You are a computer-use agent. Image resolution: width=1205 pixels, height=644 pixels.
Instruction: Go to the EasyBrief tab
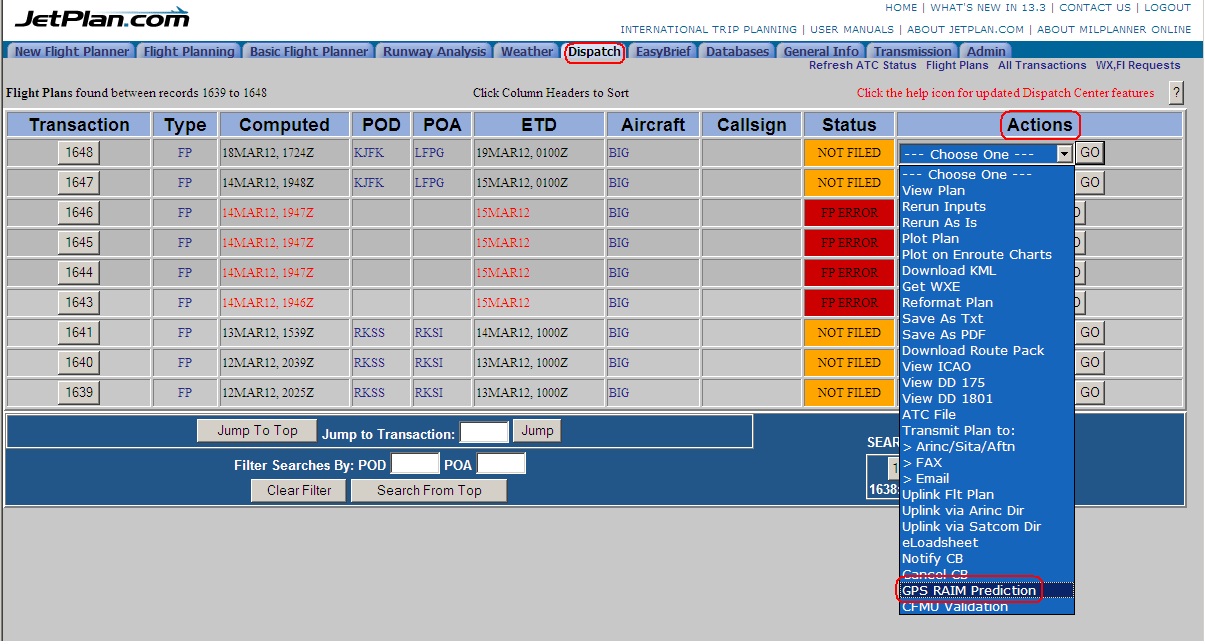click(x=663, y=52)
